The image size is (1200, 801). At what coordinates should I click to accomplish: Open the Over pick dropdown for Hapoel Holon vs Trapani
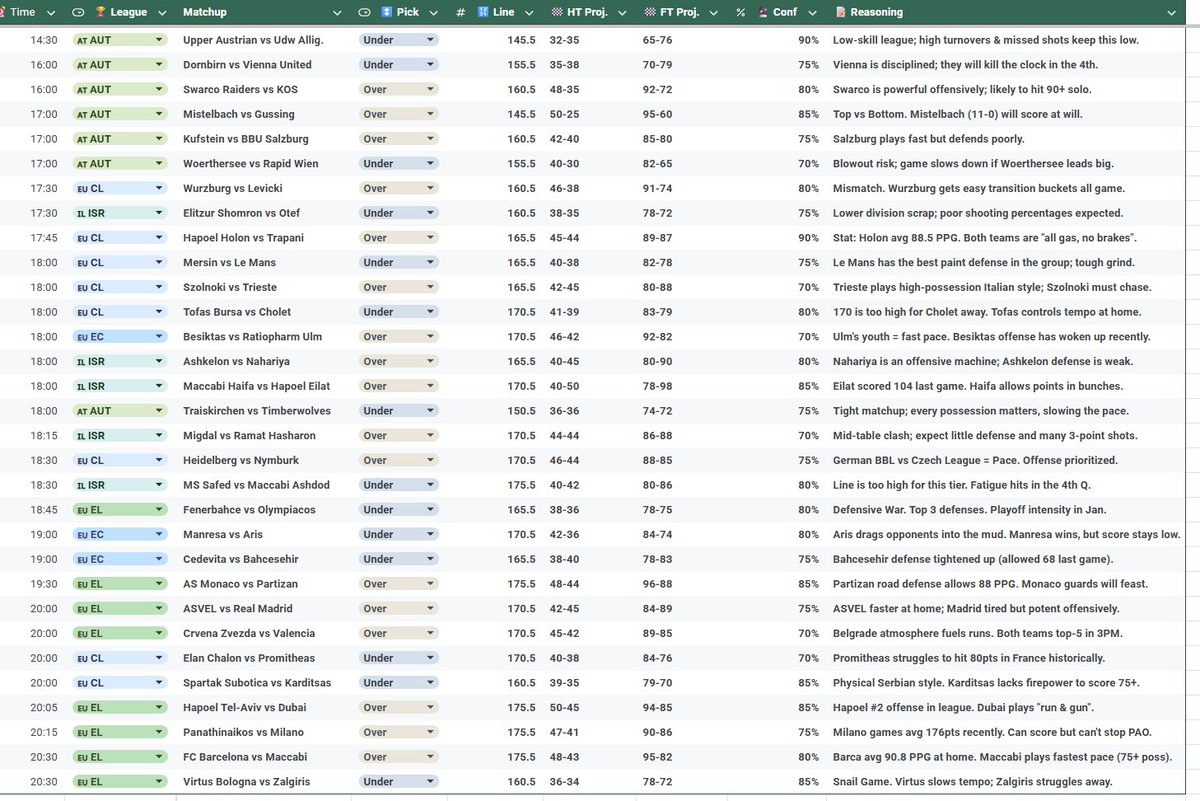point(431,238)
